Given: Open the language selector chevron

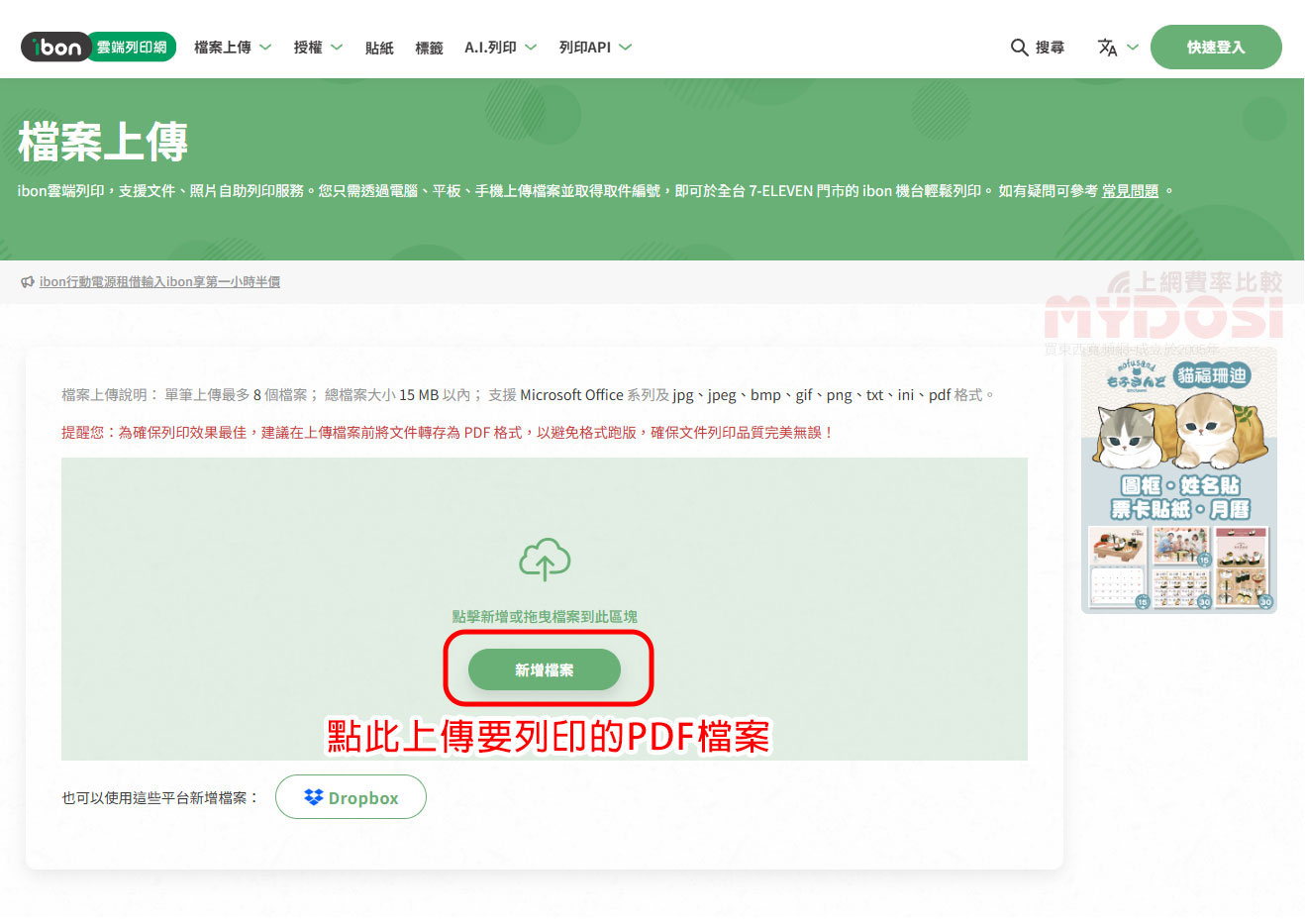Looking at the screenshot, I should coord(1133,48).
